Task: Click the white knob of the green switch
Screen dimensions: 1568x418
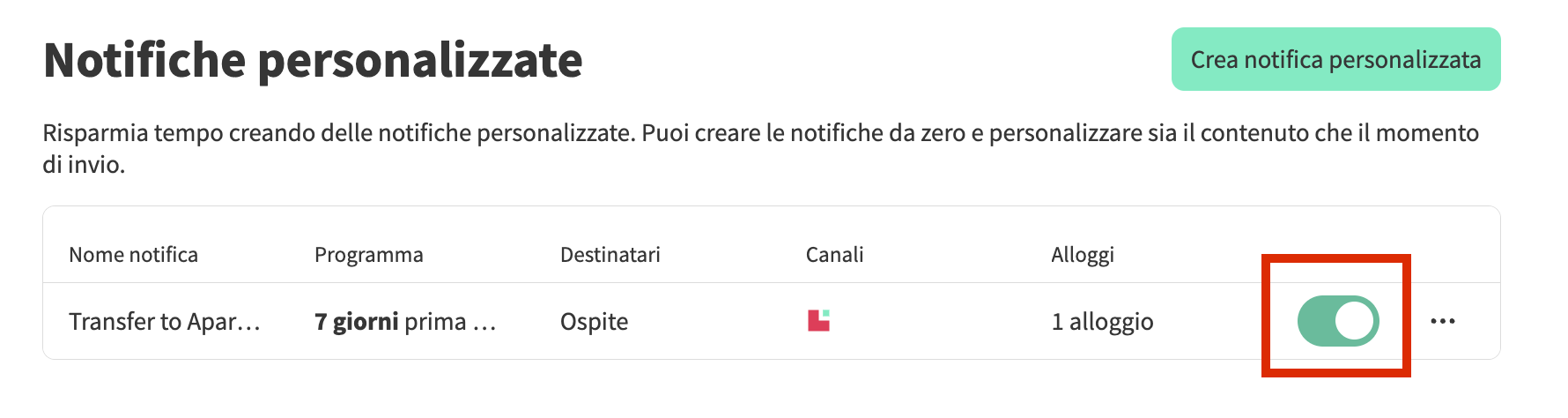Action: click(1355, 321)
